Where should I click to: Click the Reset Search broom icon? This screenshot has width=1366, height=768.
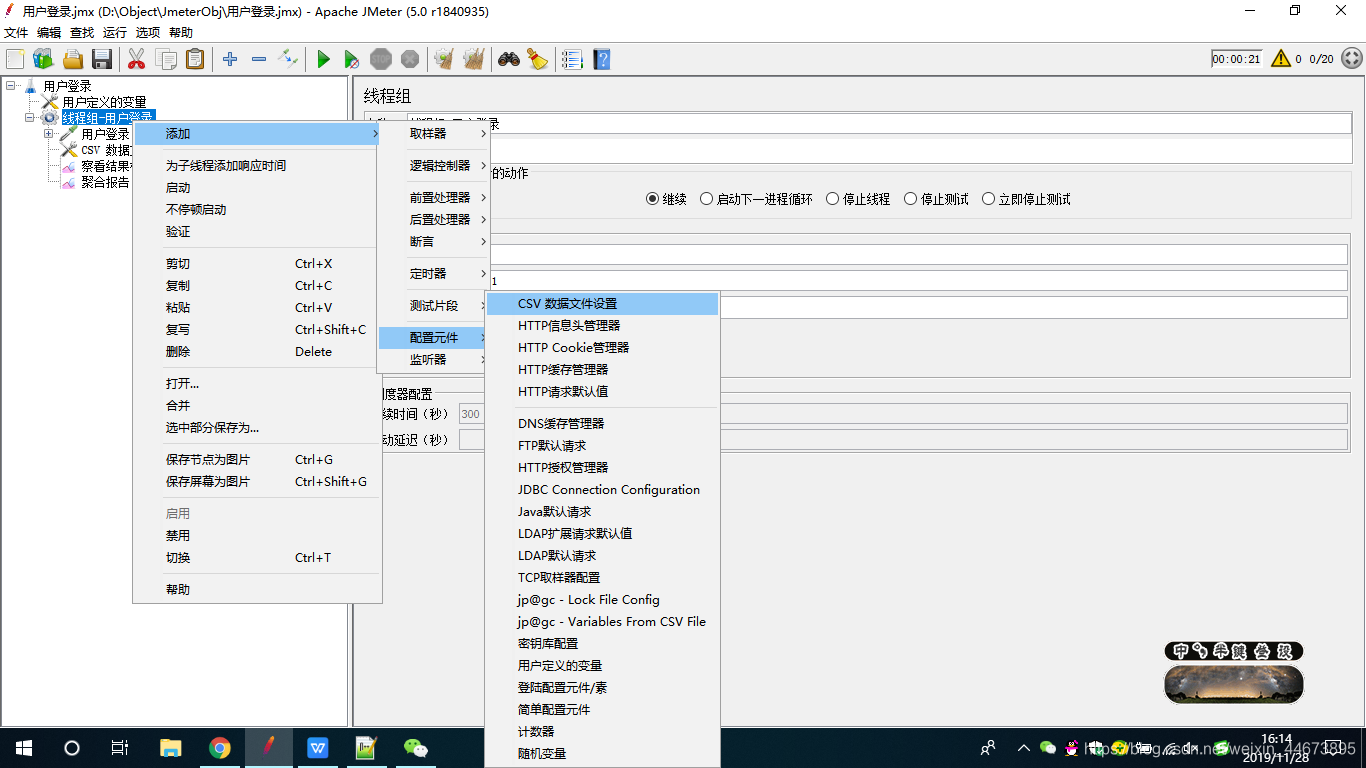coord(538,59)
